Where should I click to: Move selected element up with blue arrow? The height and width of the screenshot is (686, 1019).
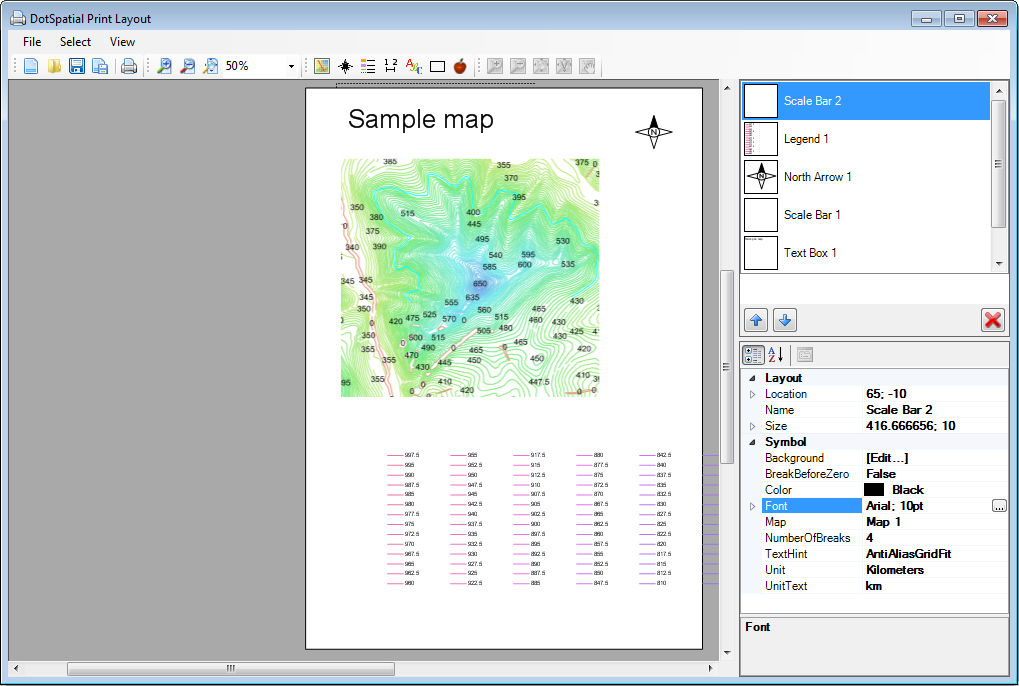point(756,320)
